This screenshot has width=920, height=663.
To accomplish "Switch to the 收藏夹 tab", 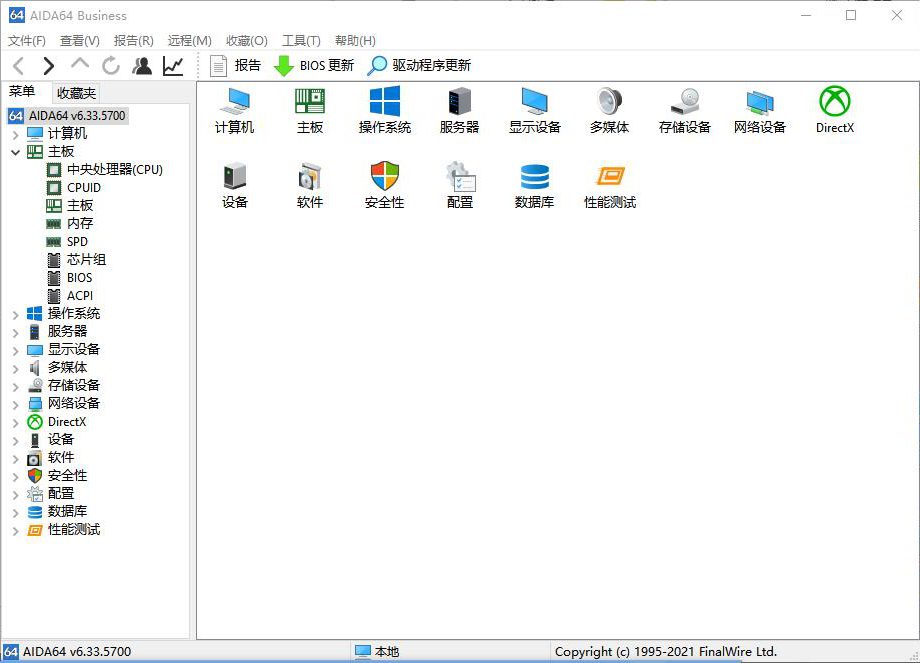I will click(x=76, y=93).
